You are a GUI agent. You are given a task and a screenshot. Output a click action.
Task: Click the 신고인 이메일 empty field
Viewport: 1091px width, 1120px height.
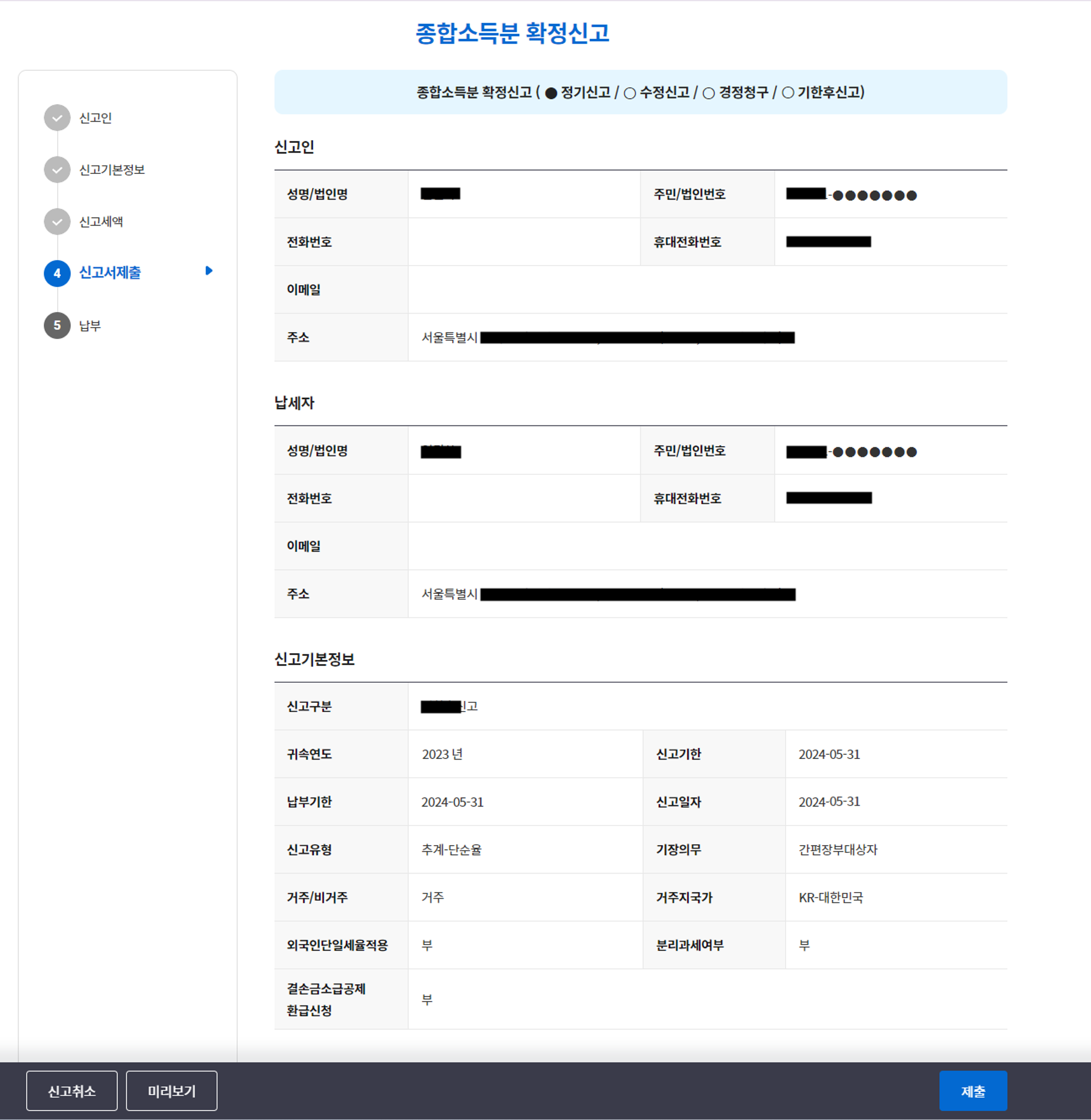coord(708,290)
